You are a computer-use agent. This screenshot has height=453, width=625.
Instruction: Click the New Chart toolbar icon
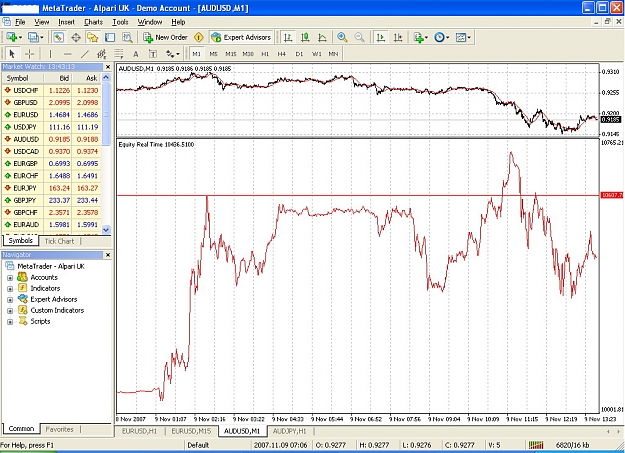[11, 37]
